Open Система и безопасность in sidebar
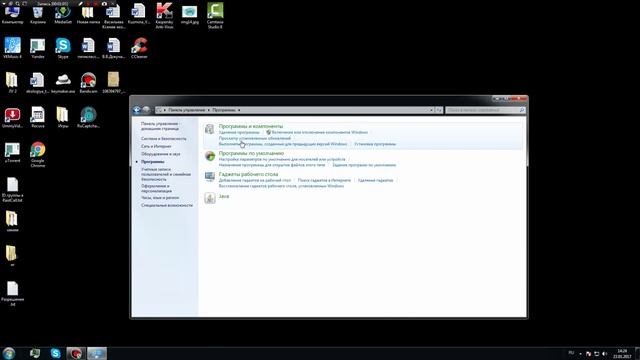This screenshot has height=360, width=640. 164,139
